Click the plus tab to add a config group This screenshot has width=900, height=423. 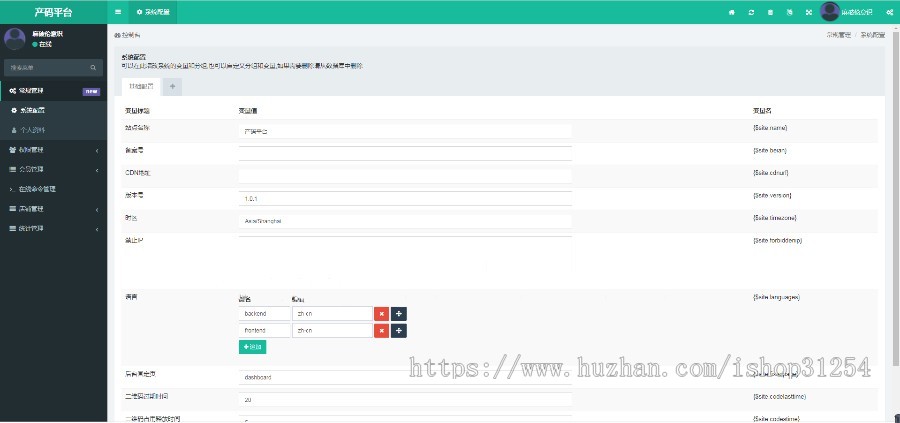(172, 86)
